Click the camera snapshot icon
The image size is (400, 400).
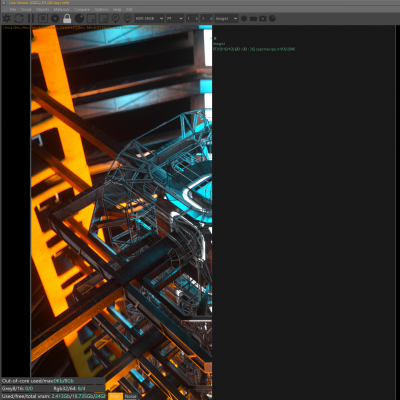click(263, 18)
